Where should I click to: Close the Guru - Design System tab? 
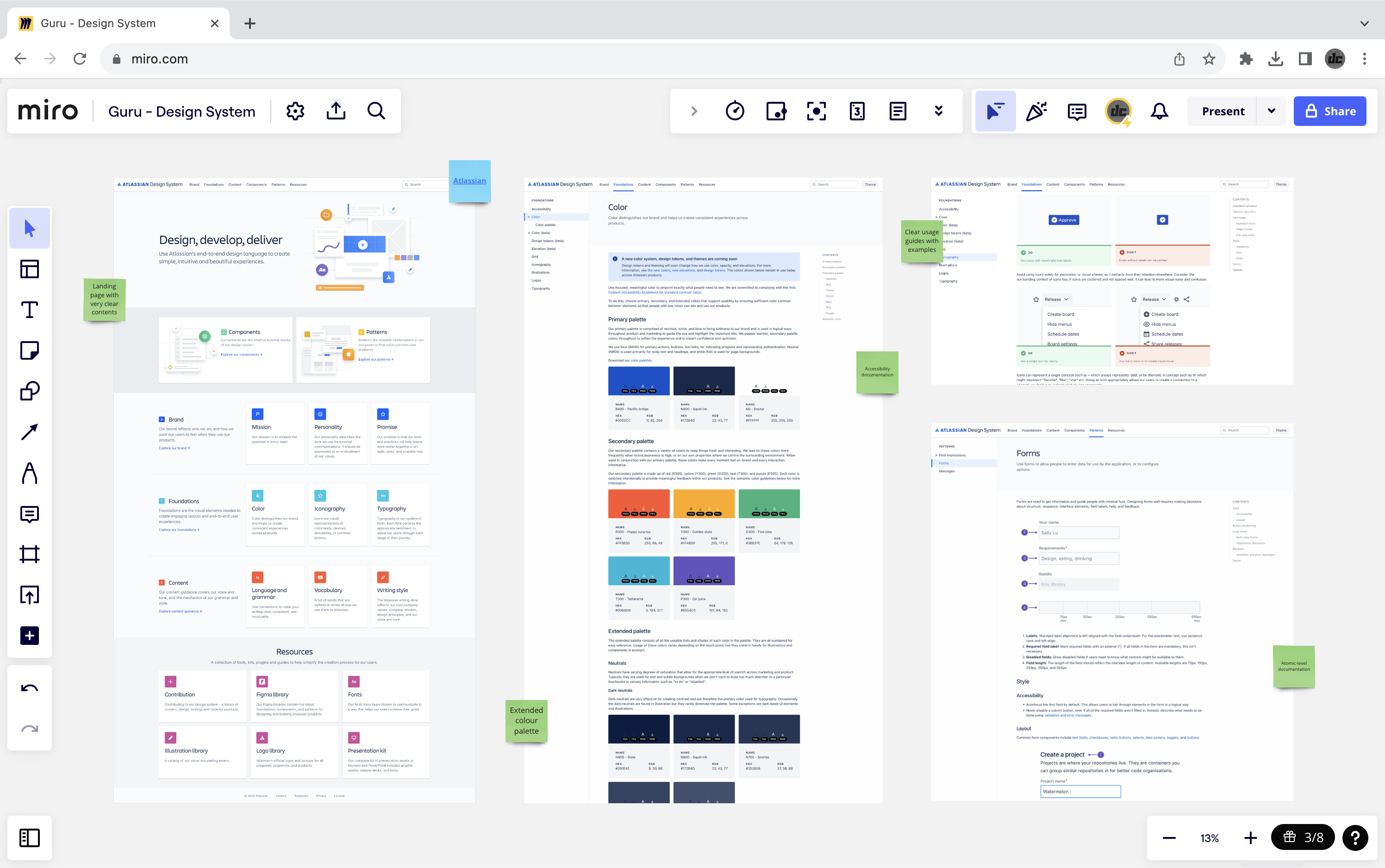215,24
